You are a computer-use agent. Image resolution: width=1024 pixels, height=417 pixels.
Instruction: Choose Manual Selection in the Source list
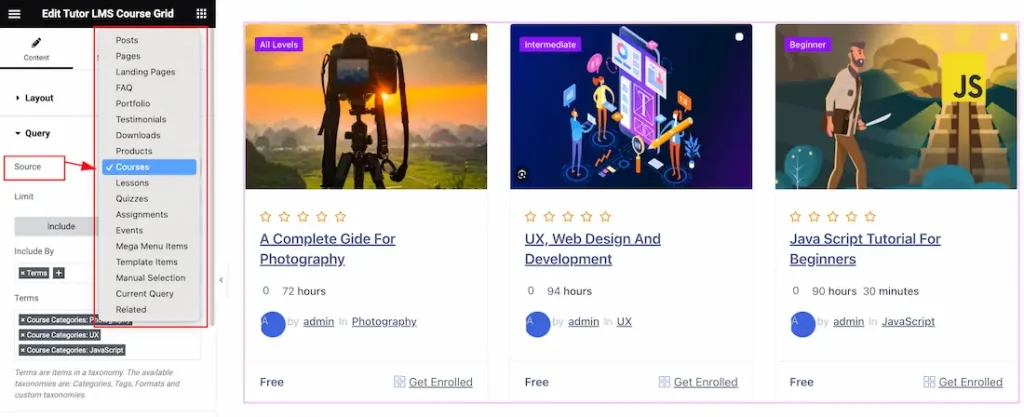coord(149,278)
